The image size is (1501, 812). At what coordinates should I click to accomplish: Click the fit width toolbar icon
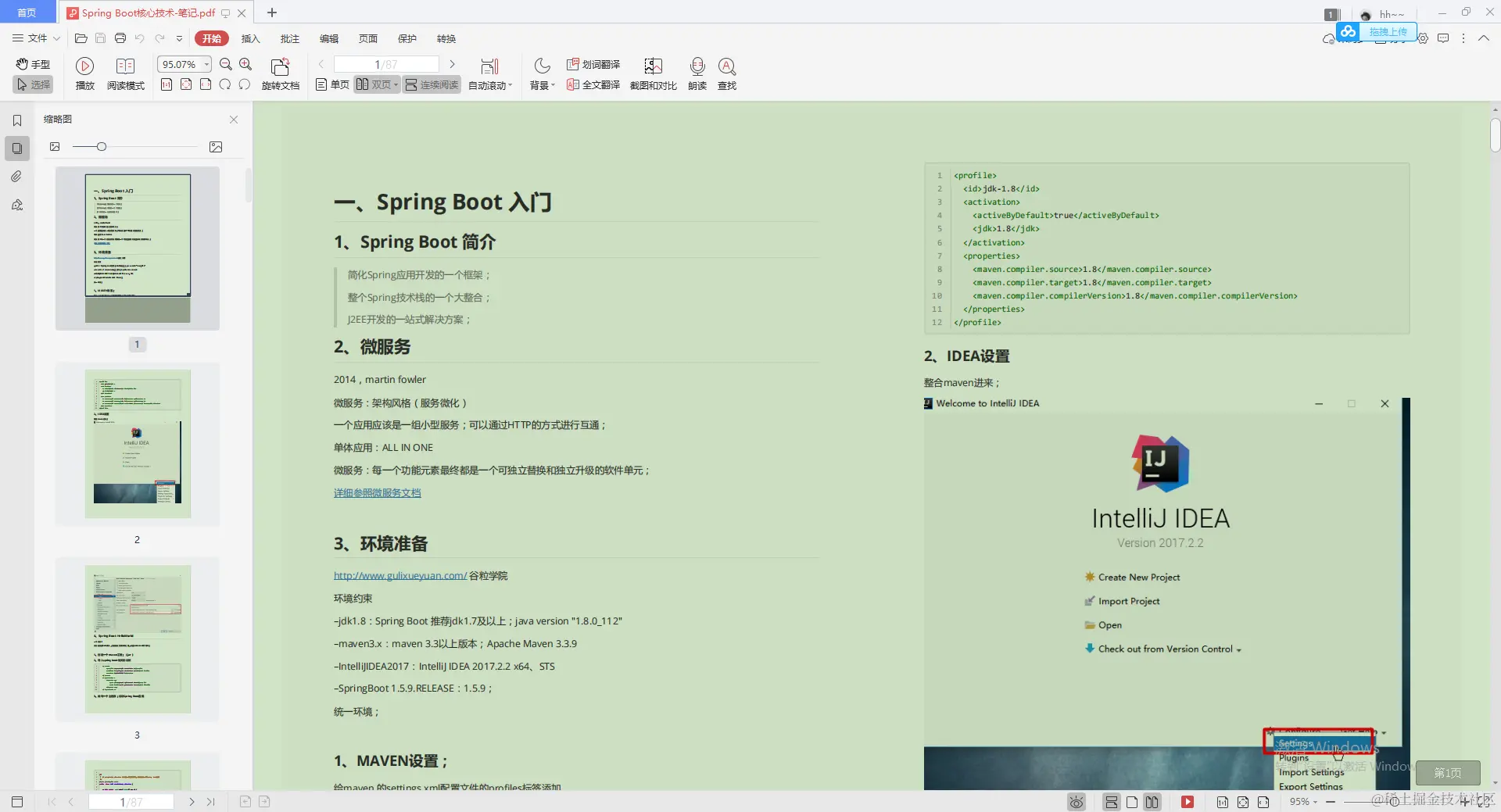206,84
